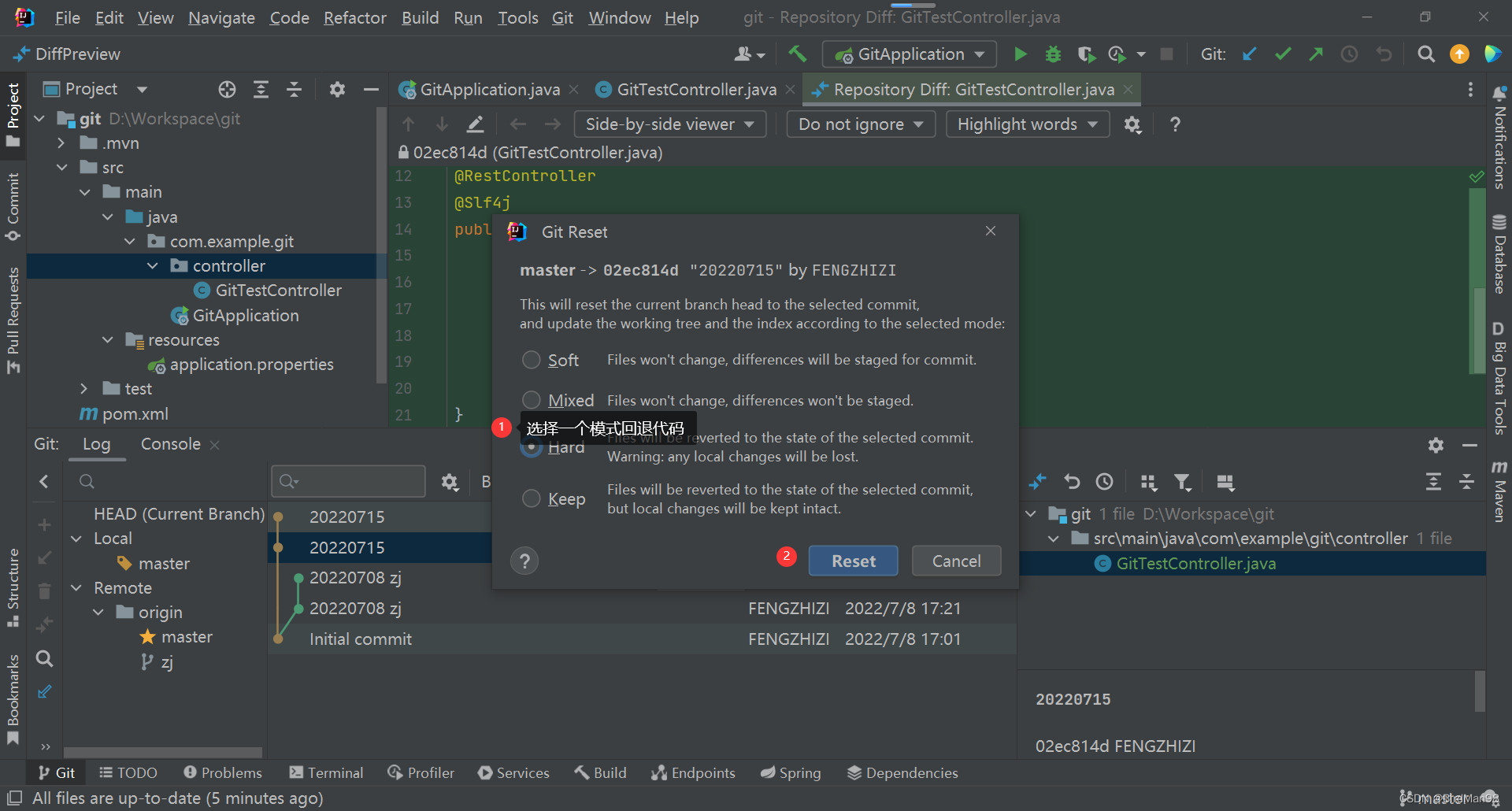Run GitApplication with the green play icon
This screenshot has width=1512, height=811.
pos(1021,54)
